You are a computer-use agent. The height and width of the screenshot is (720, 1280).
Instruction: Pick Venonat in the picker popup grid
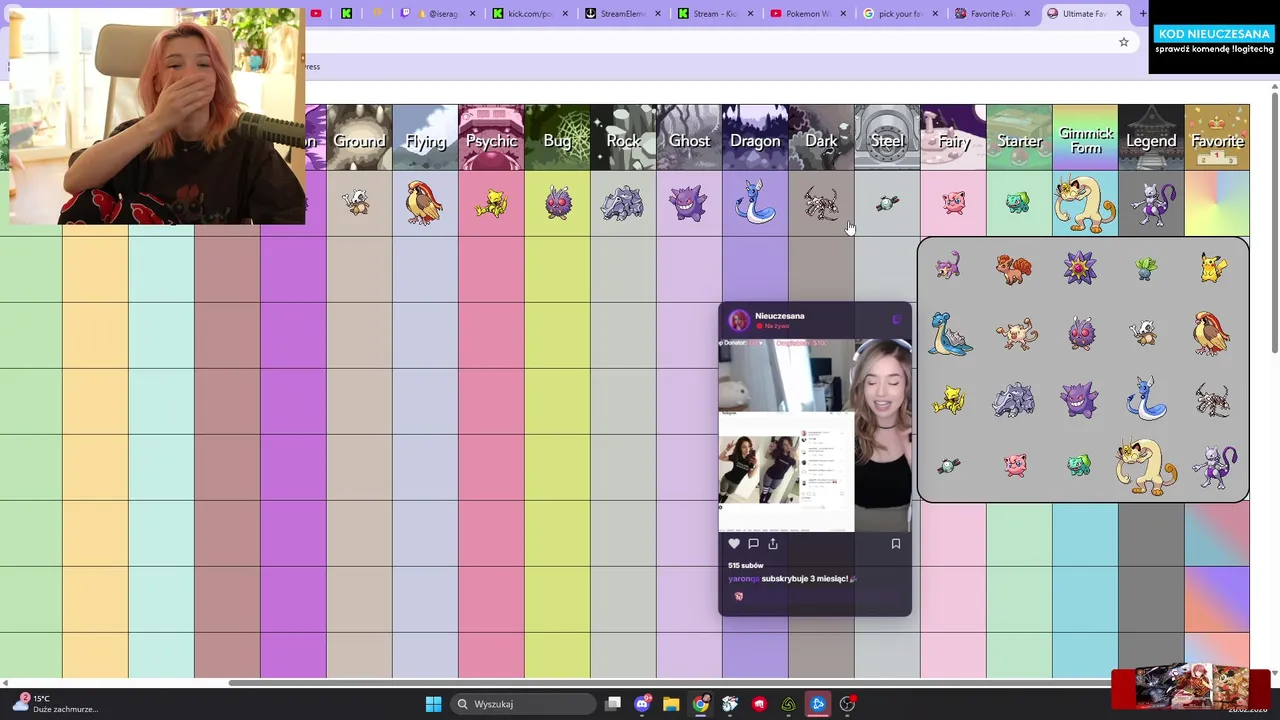(x=1080, y=334)
